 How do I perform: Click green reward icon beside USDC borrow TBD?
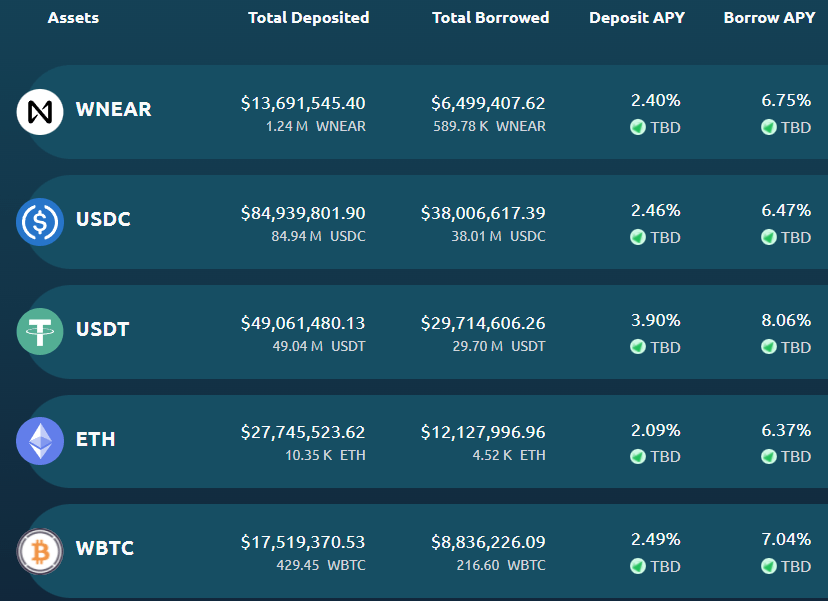pos(769,237)
